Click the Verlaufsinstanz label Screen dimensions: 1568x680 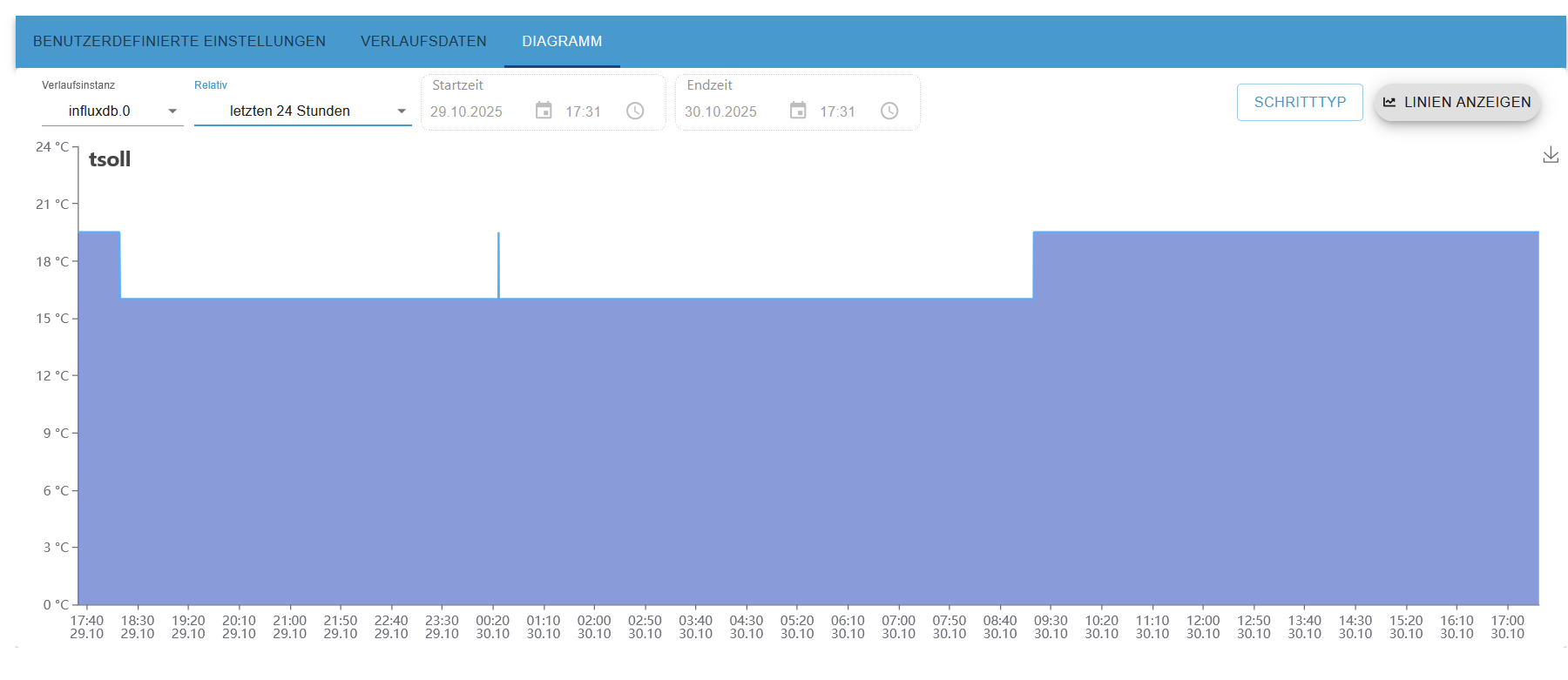click(78, 85)
